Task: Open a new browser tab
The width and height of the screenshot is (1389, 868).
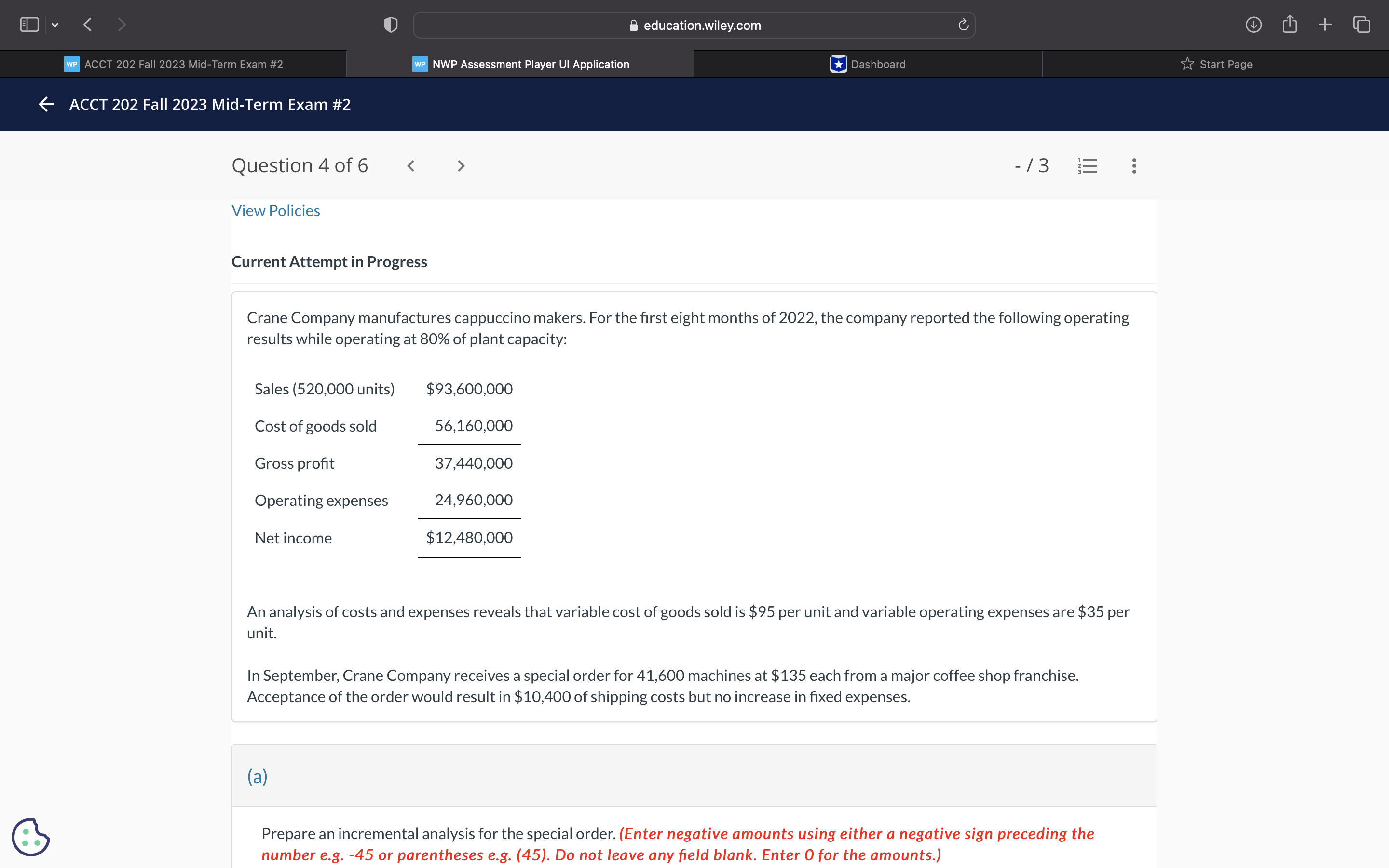Action: [1325, 24]
